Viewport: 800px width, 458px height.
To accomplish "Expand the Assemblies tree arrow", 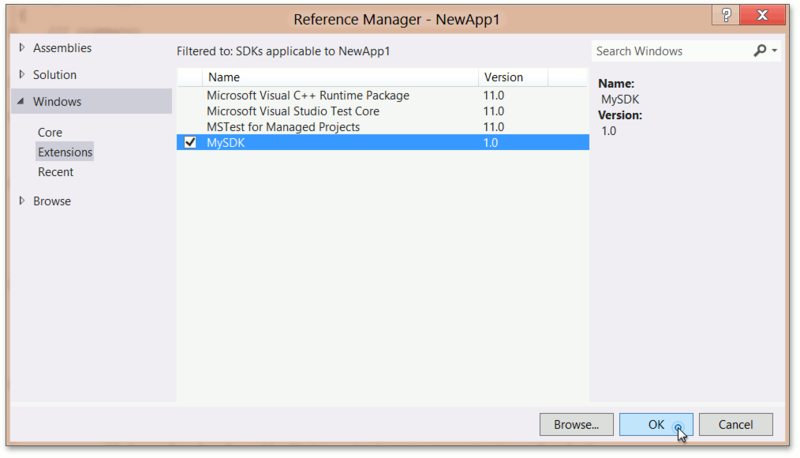I will pyautogui.click(x=21, y=47).
